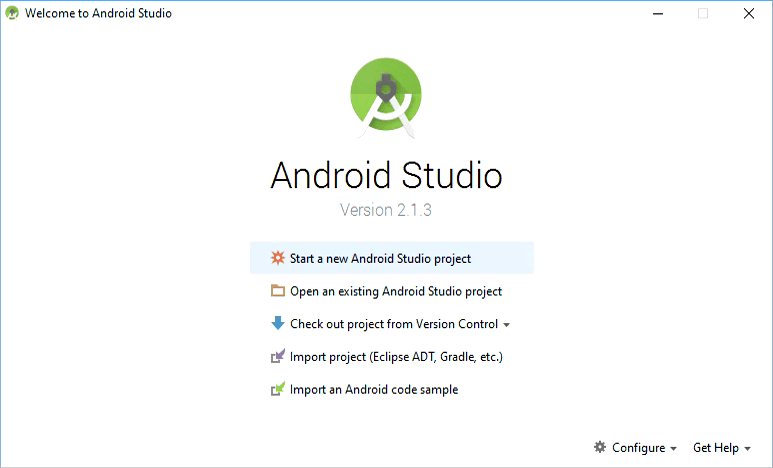Start a new Android Studio project
The image size is (773, 468).
(x=392, y=258)
